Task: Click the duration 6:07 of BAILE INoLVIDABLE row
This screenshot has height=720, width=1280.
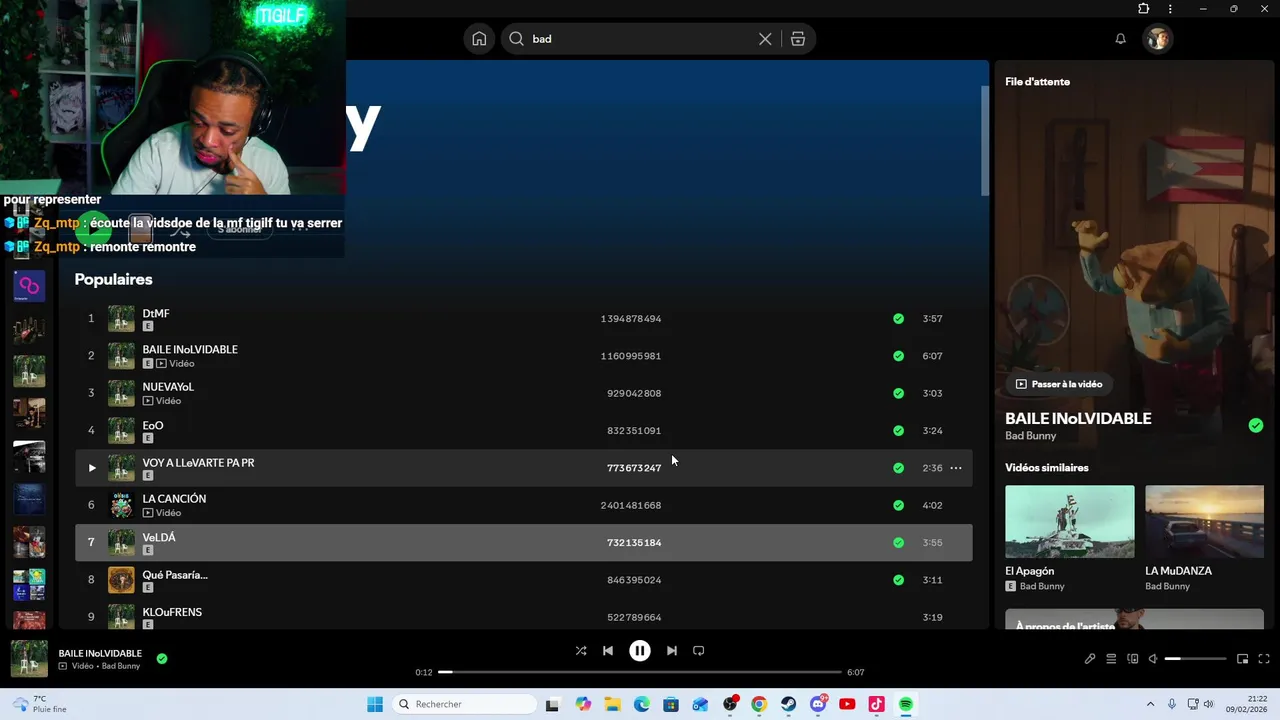Action: point(932,356)
